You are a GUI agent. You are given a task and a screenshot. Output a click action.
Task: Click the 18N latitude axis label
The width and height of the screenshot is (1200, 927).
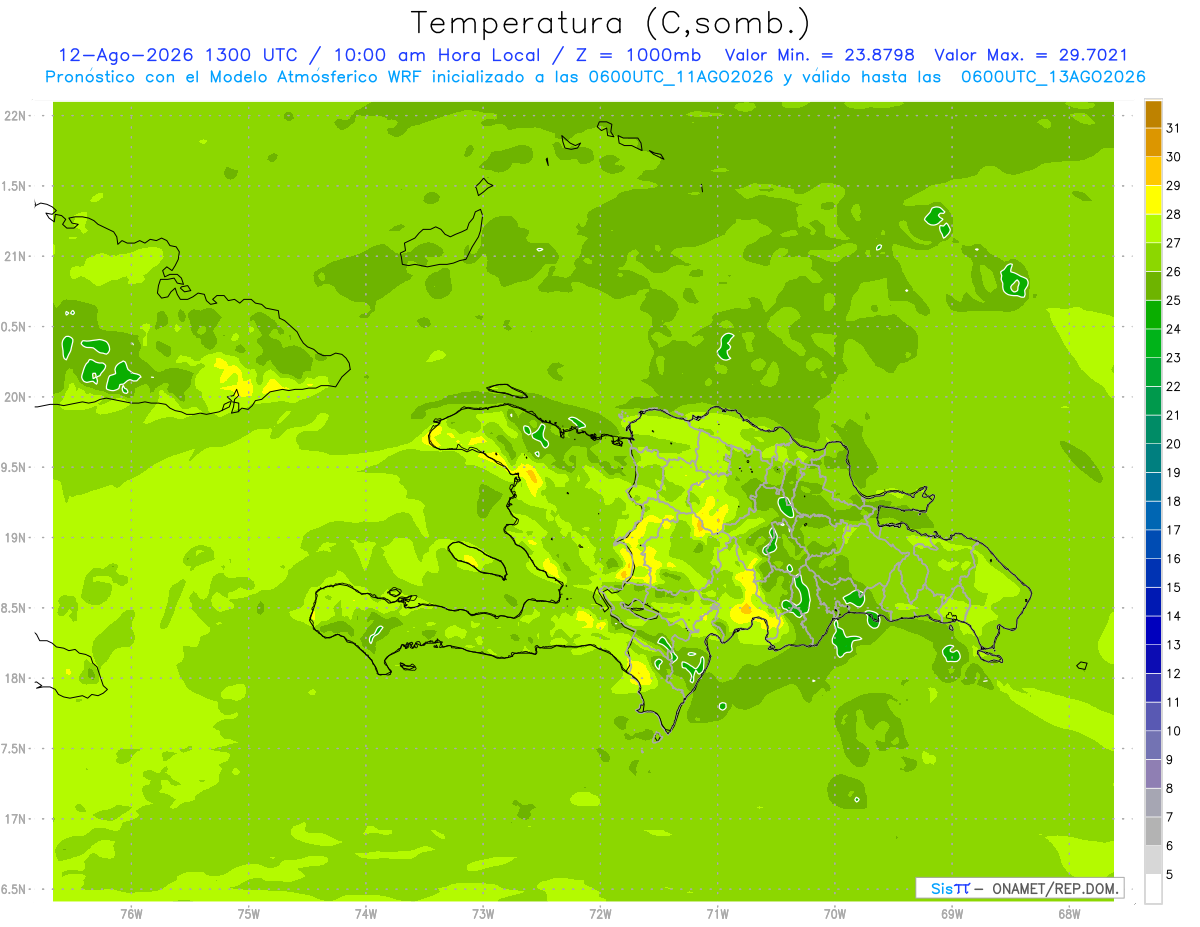point(15,679)
